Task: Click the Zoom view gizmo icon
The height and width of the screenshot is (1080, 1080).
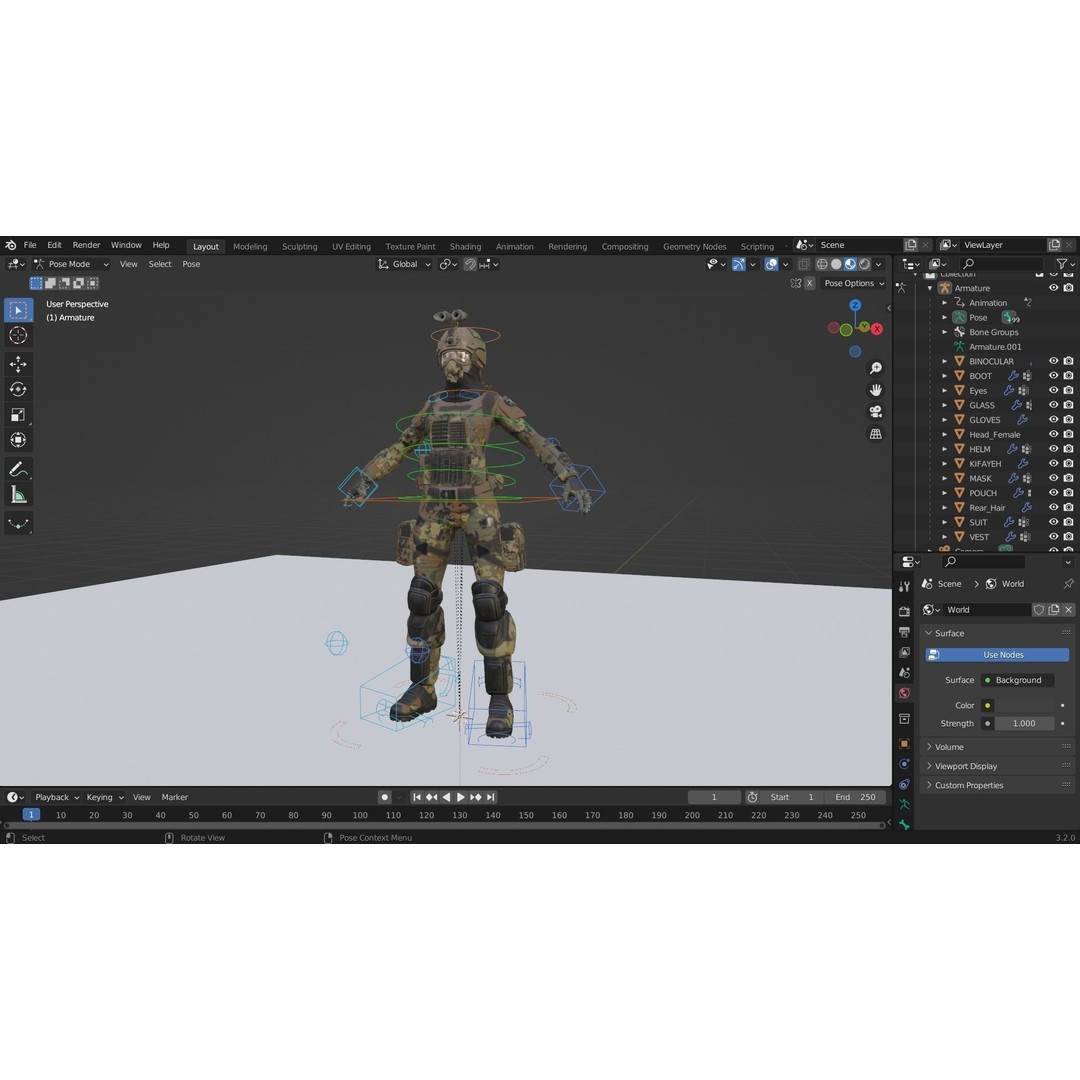Action: click(x=875, y=368)
